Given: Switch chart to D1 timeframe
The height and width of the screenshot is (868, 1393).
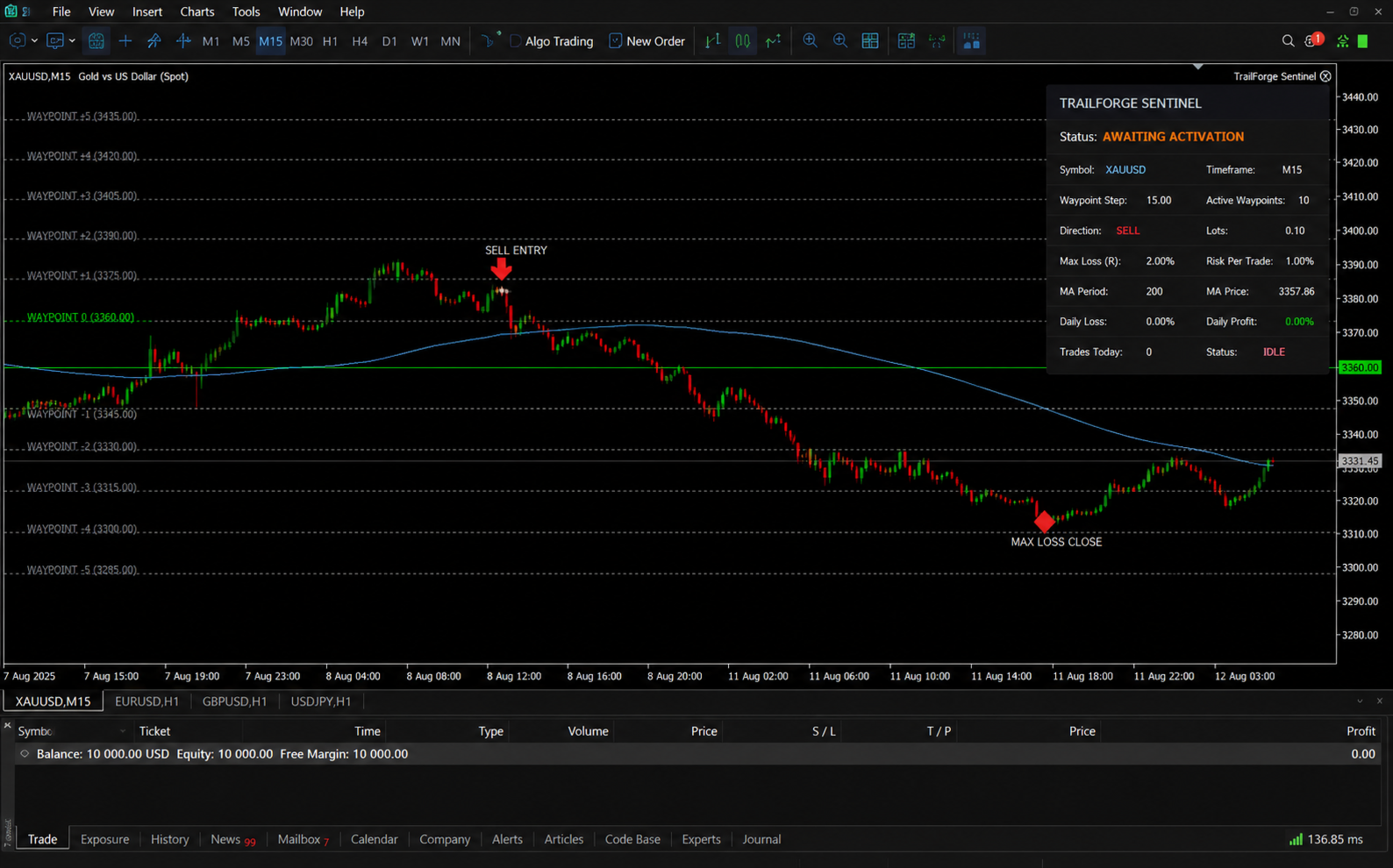Looking at the screenshot, I should click(389, 41).
